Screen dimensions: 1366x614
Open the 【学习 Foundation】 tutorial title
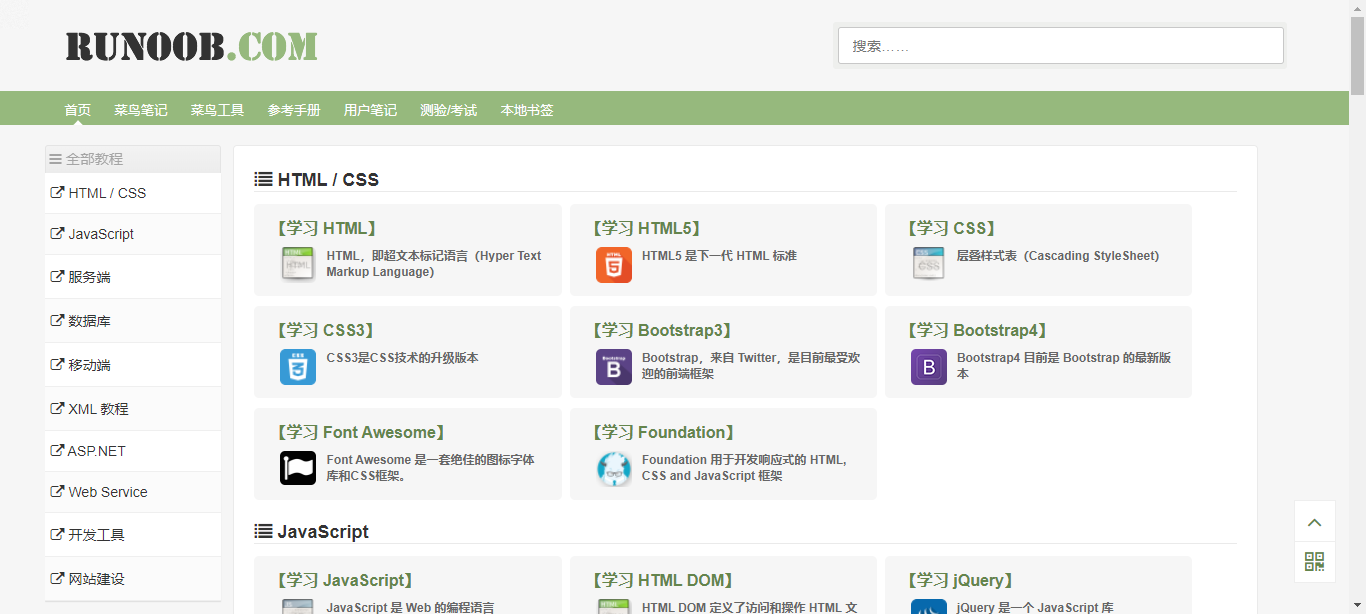tap(664, 432)
